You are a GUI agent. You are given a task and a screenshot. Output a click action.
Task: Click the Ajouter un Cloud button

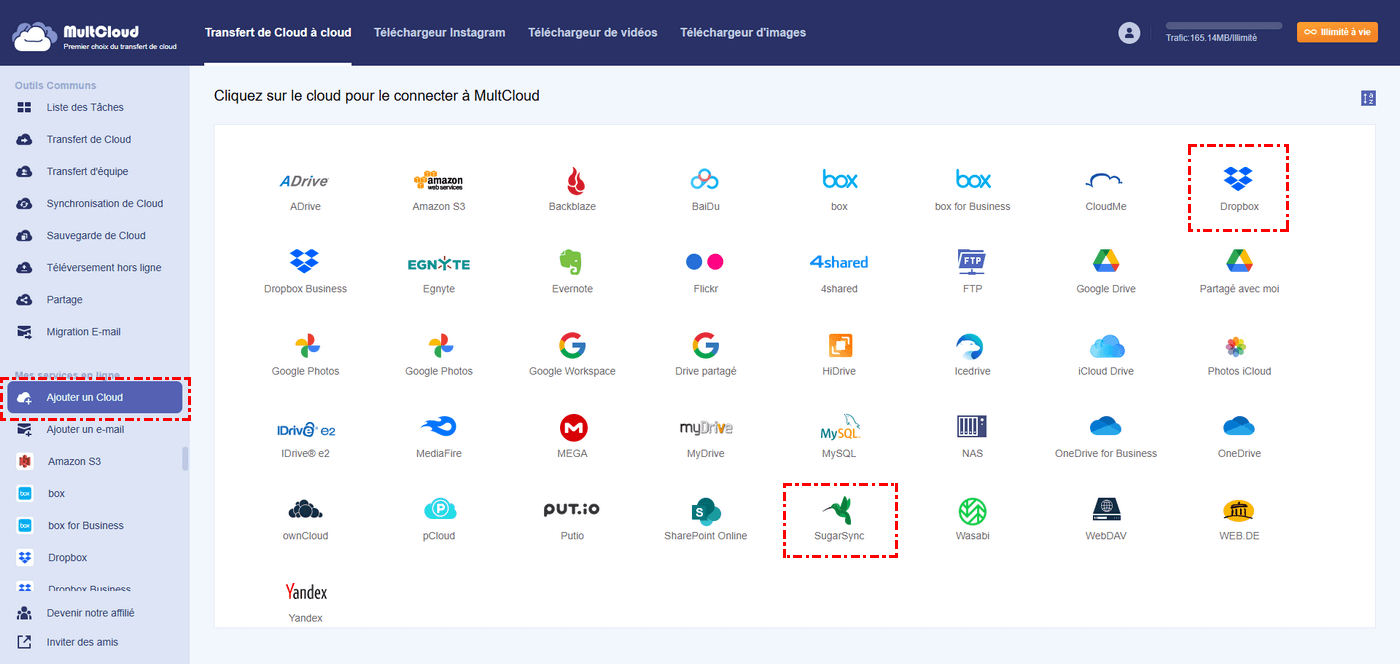click(95, 397)
